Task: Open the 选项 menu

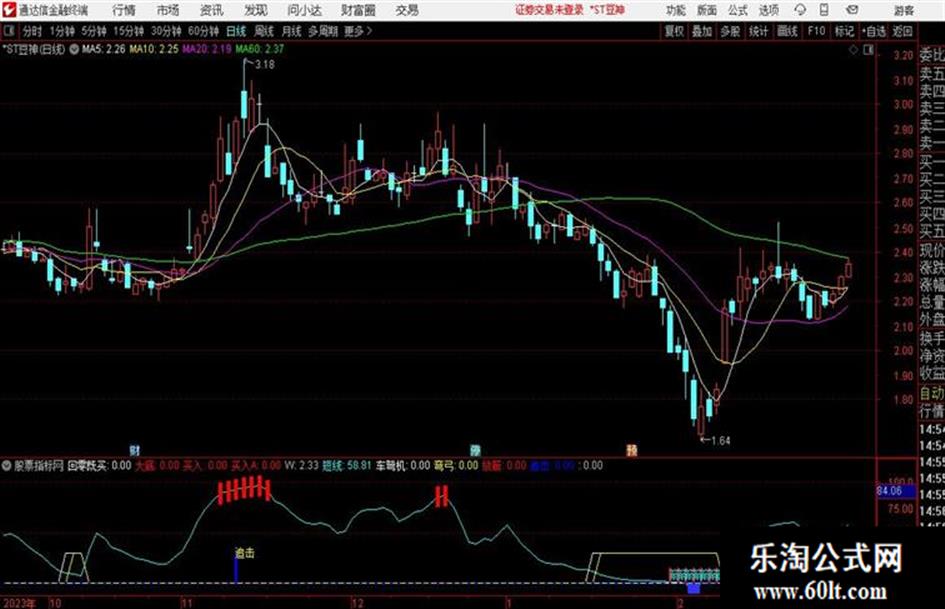Action: [x=768, y=10]
